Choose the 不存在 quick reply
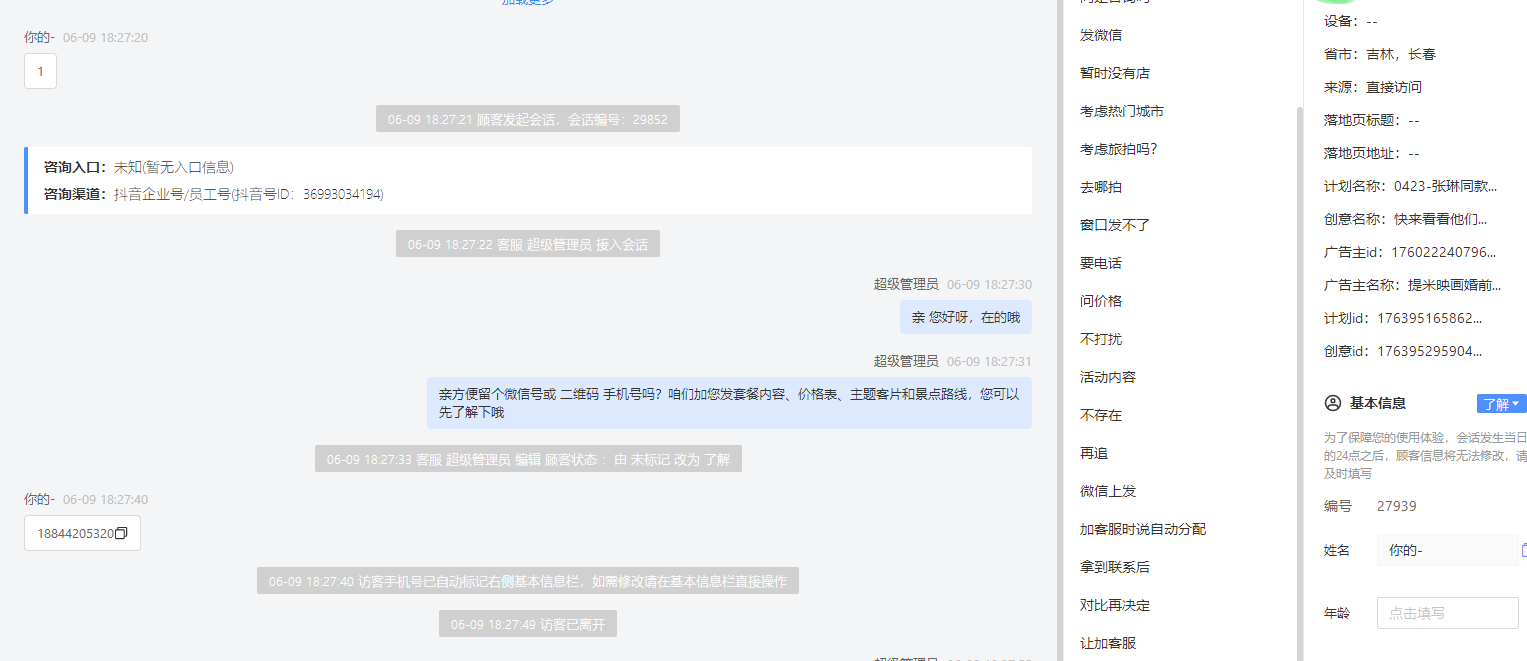Image resolution: width=1527 pixels, height=661 pixels. click(1101, 415)
